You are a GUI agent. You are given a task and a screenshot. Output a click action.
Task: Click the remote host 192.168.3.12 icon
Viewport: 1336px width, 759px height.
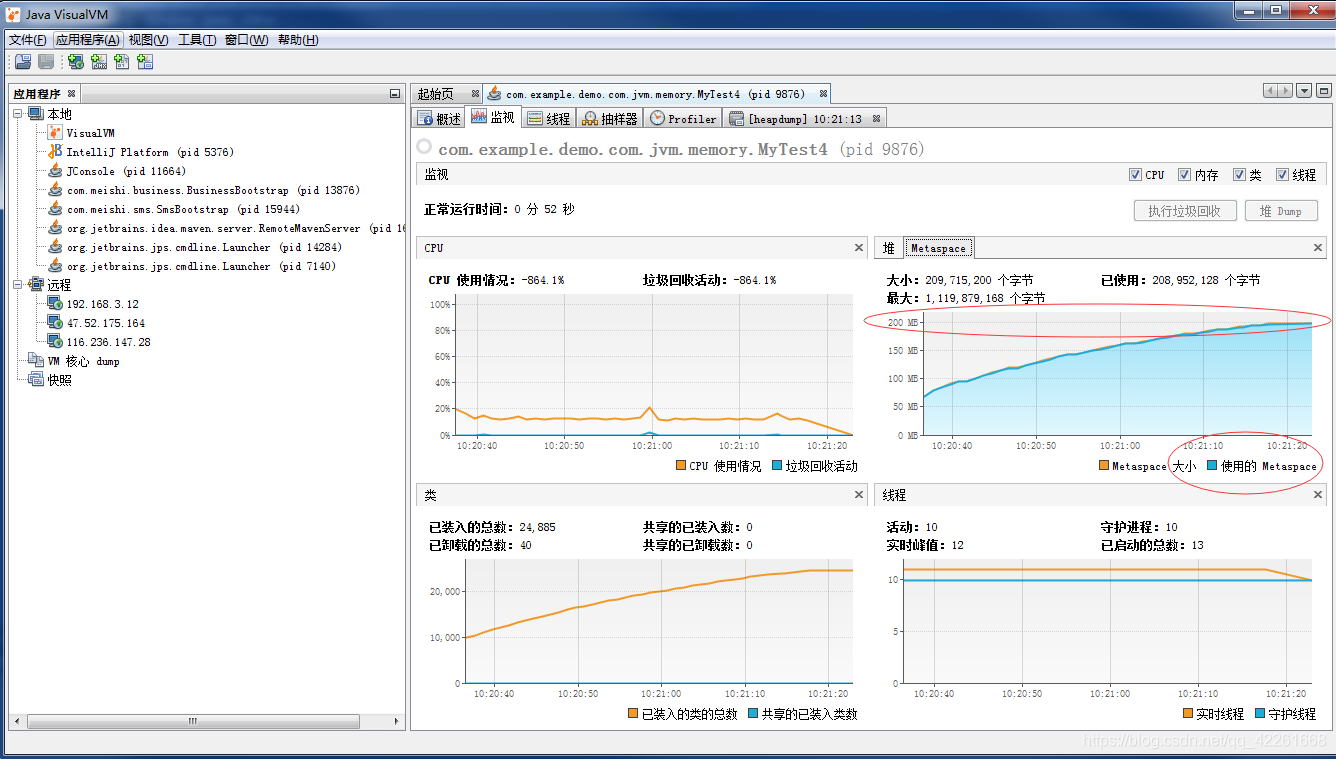[x=55, y=304]
